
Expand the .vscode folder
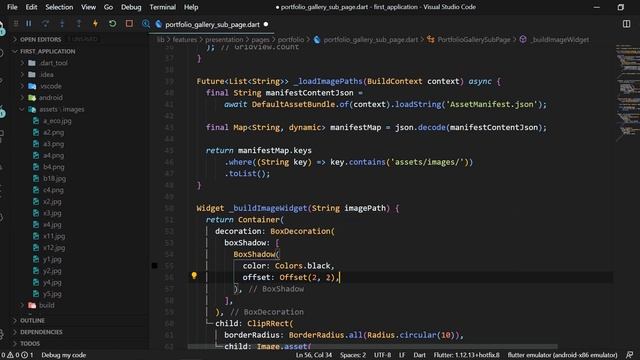coord(51,86)
